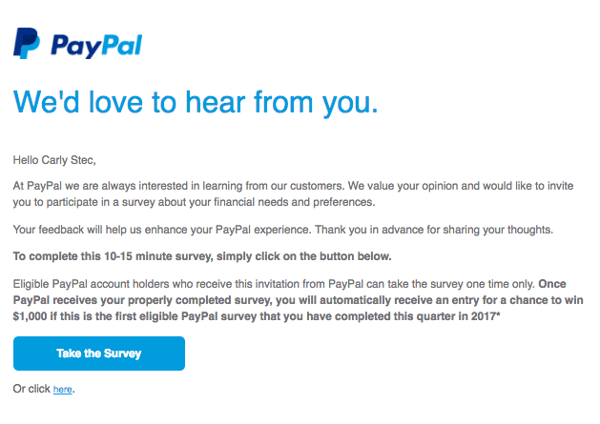Click the PayPal double-P logo icon
Screen dimensions: 600x424
tap(27, 45)
